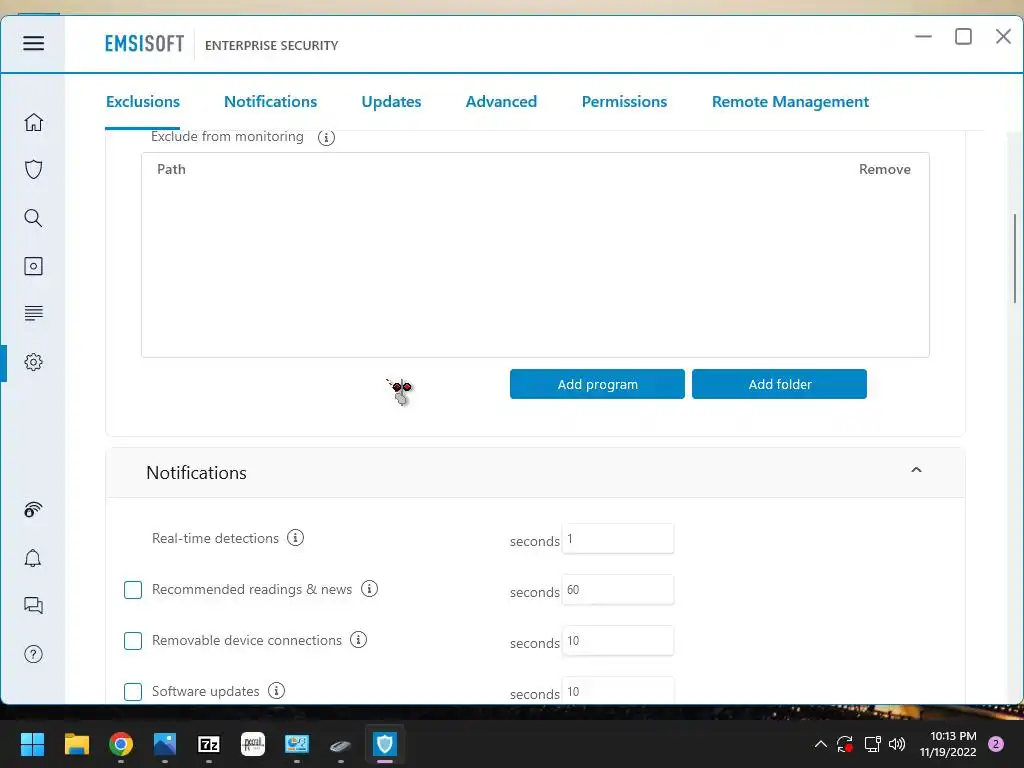
Task: Switch to the Notifications tab
Action: [270, 102]
